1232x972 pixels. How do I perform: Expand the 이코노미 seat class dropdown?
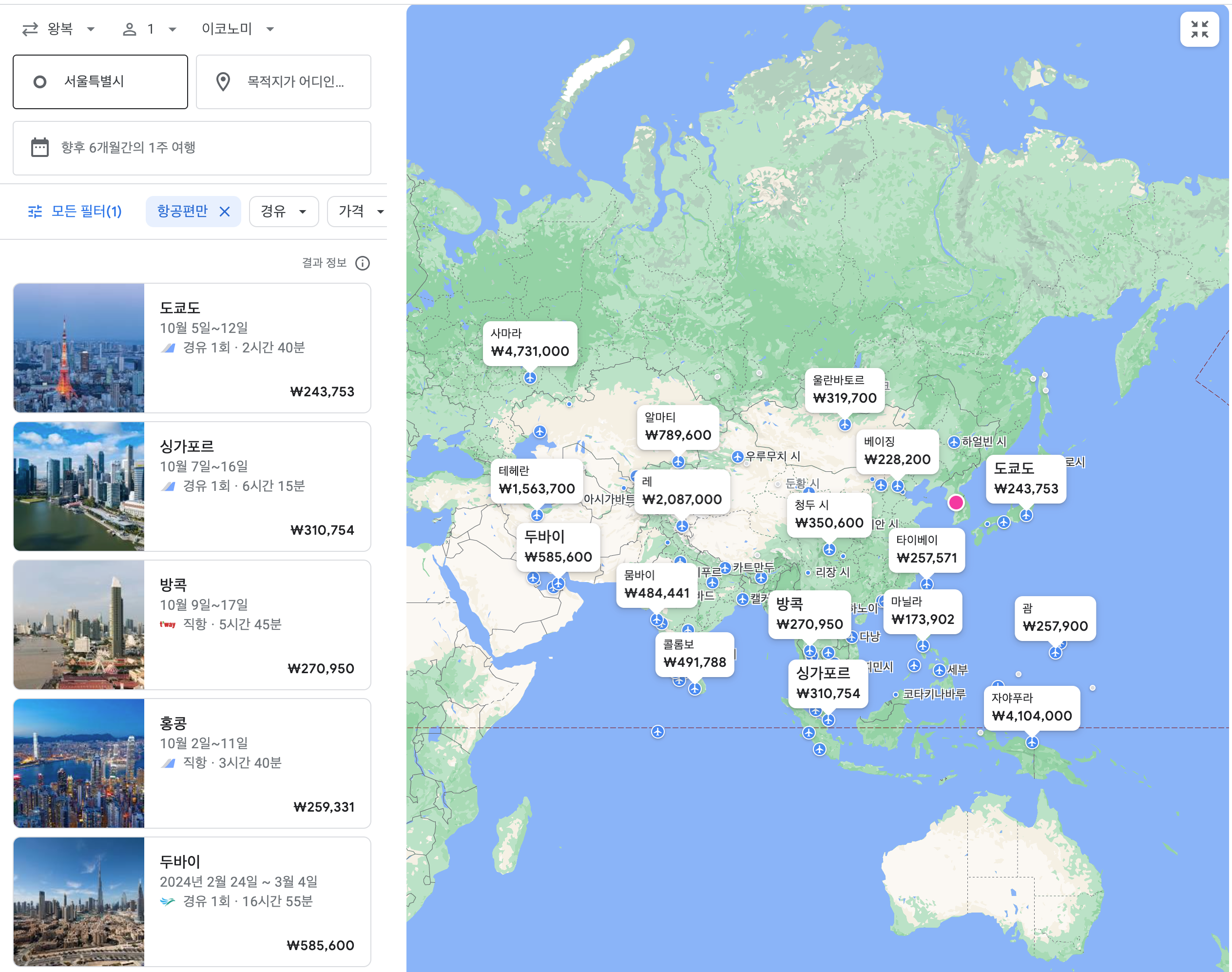238,29
